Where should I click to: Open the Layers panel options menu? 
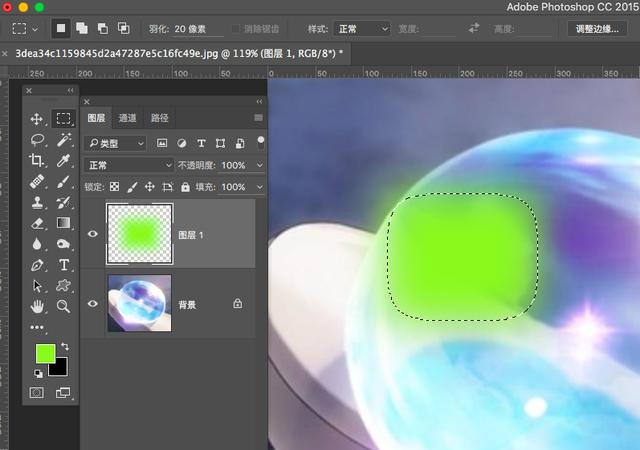coord(258,118)
